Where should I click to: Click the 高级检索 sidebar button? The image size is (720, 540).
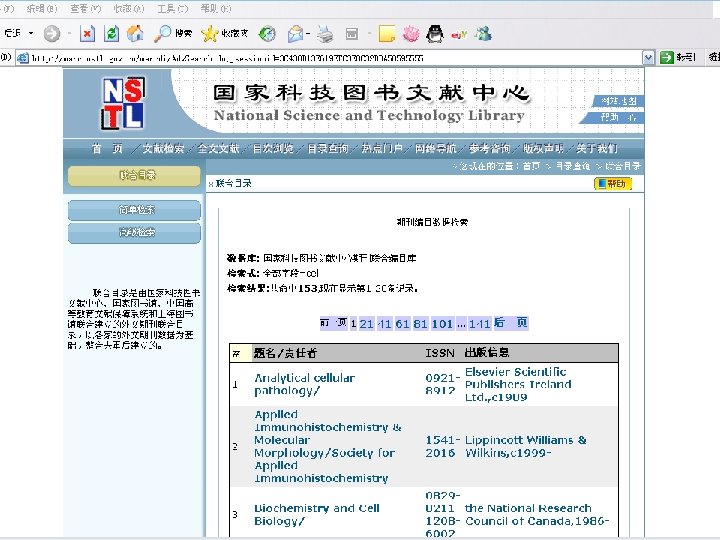click(x=134, y=232)
